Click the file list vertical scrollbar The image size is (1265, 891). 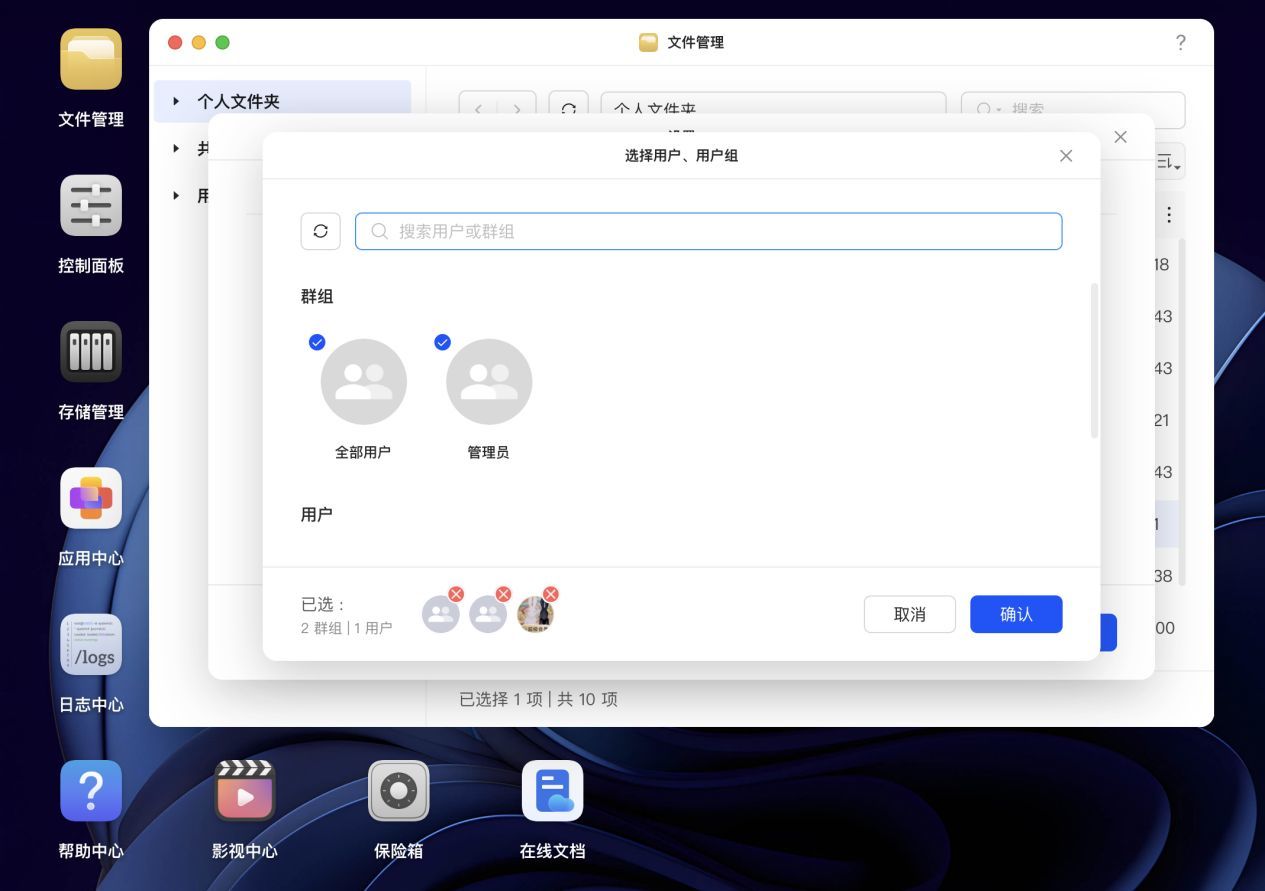1182,410
